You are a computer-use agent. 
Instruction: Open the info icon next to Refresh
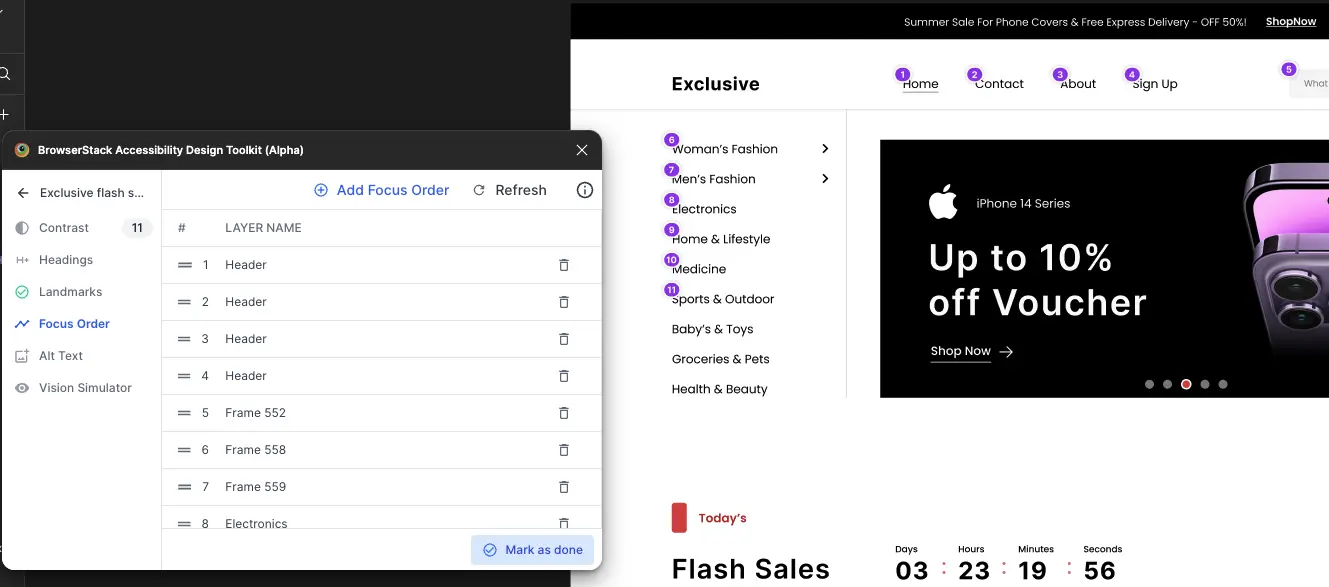pyautogui.click(x=585, y=190)
